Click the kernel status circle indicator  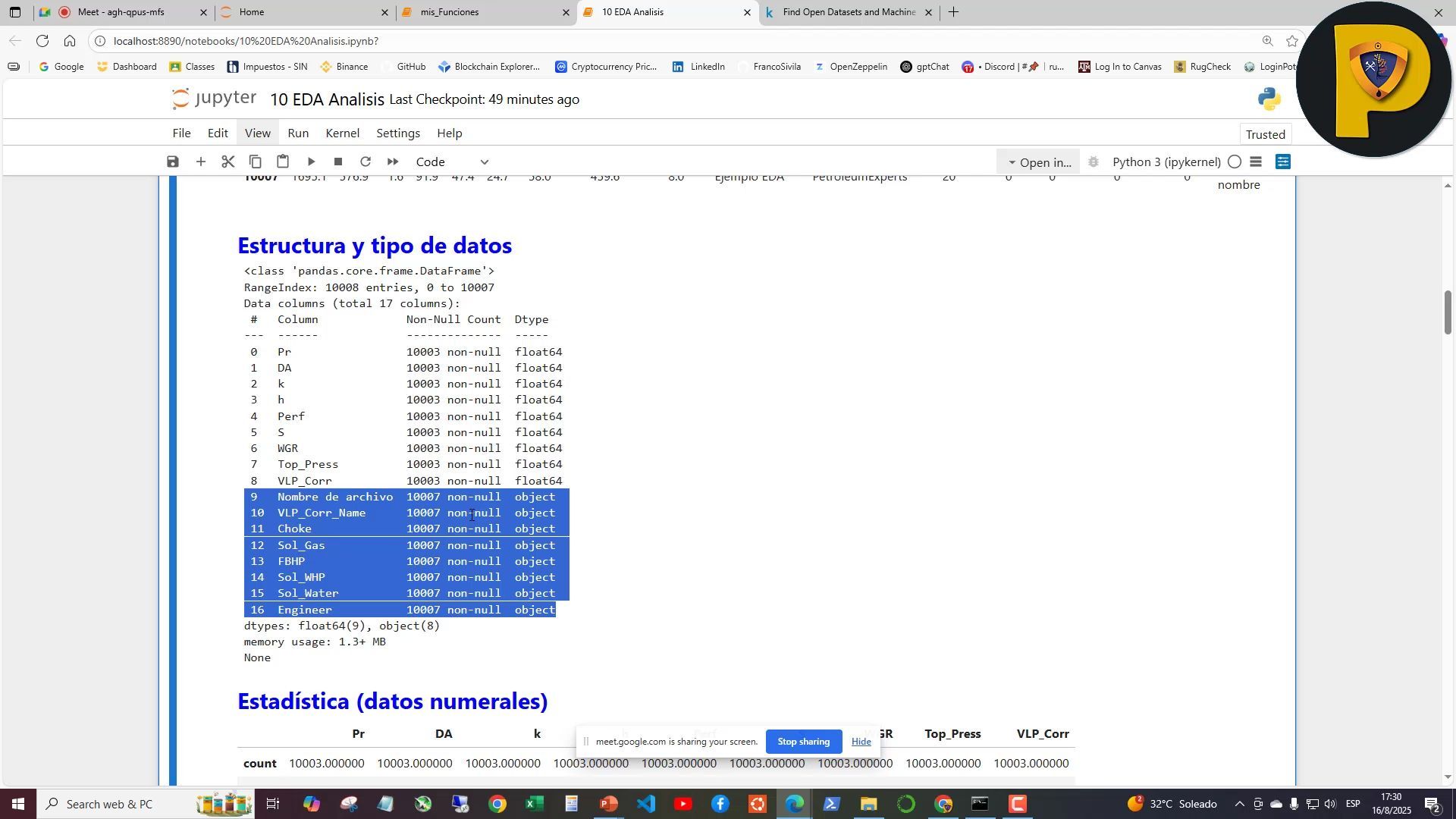(1235, 162)
